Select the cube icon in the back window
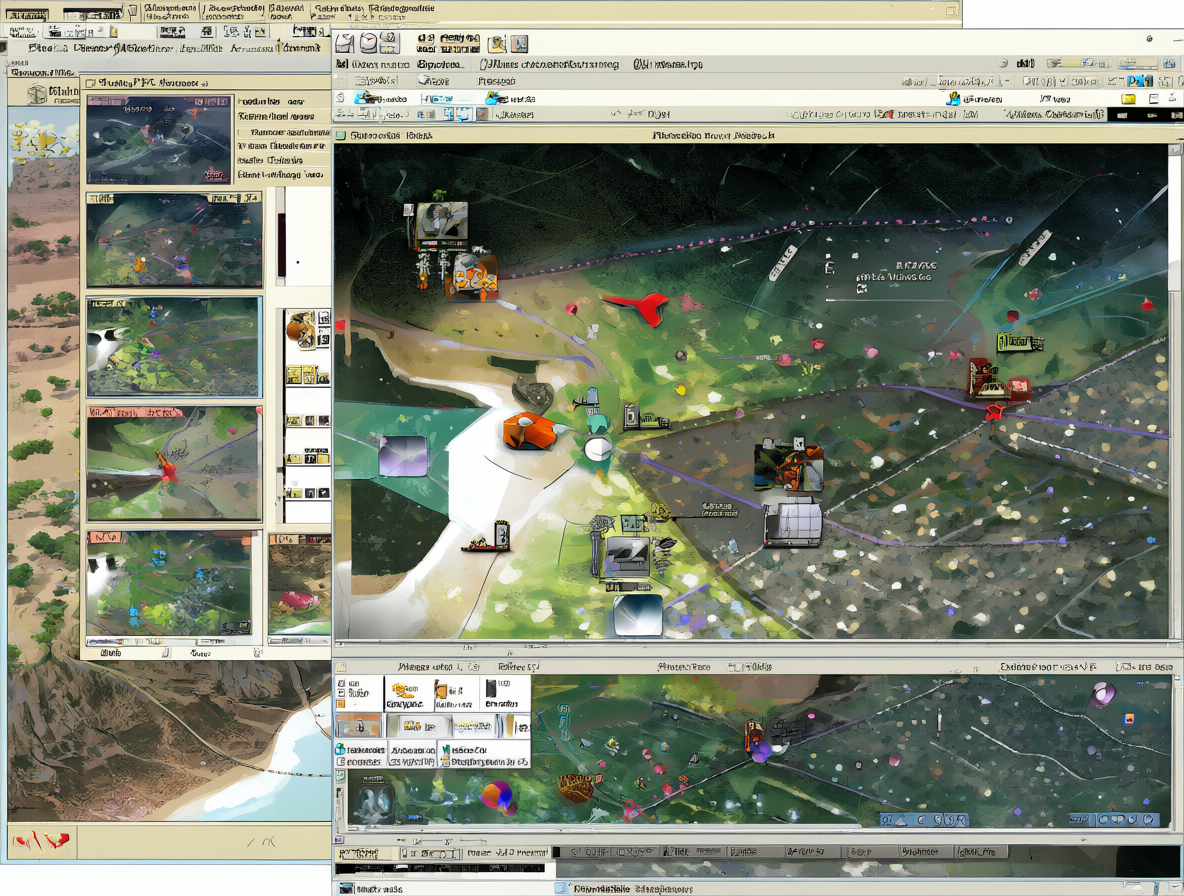 point(37,94)
